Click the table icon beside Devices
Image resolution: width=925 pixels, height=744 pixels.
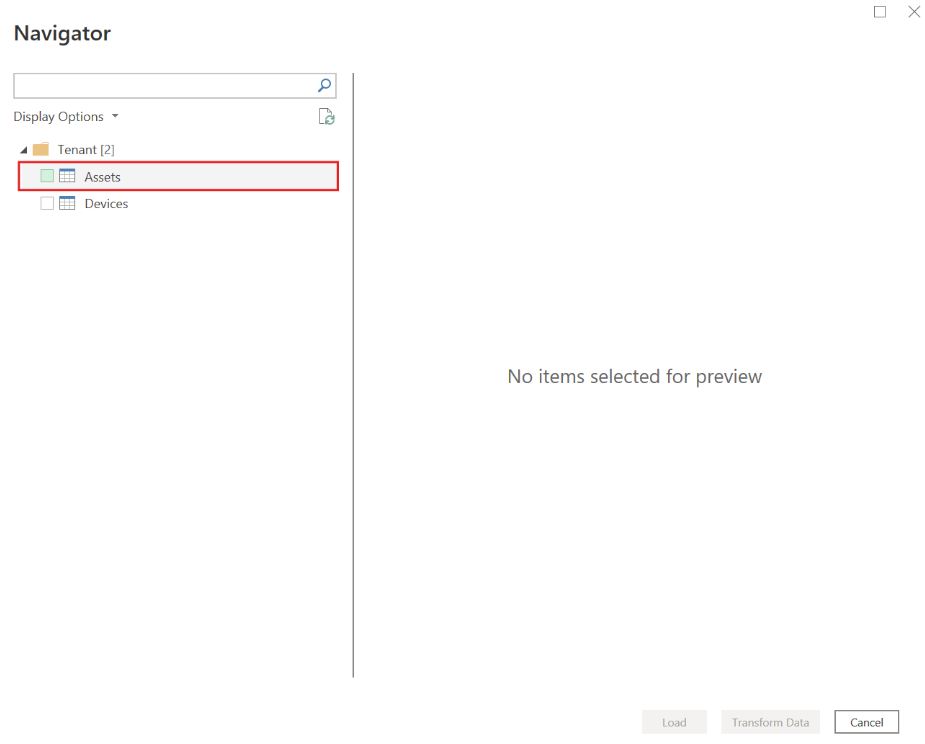coord(66,203)
